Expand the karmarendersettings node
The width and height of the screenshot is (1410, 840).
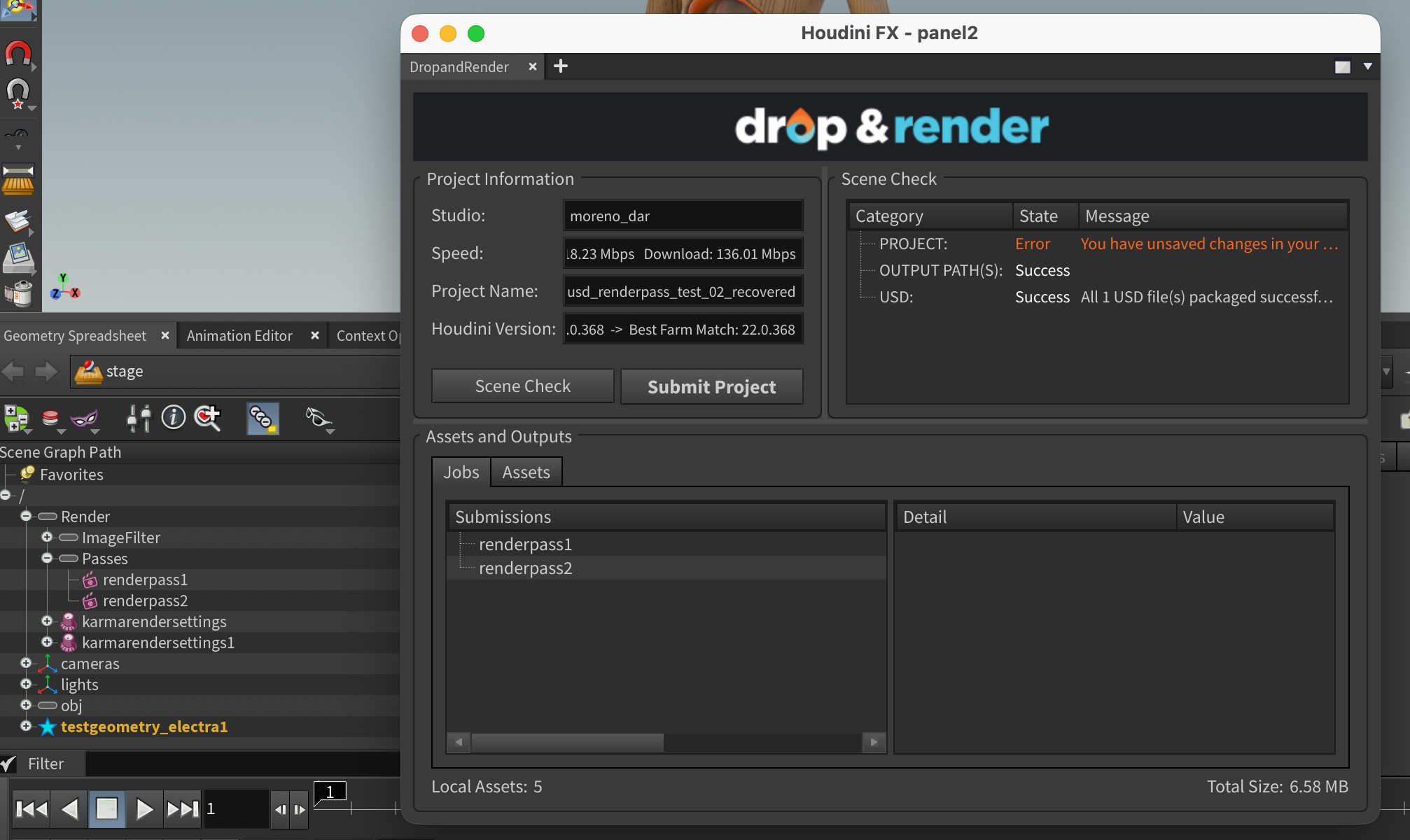coord(47,621)
